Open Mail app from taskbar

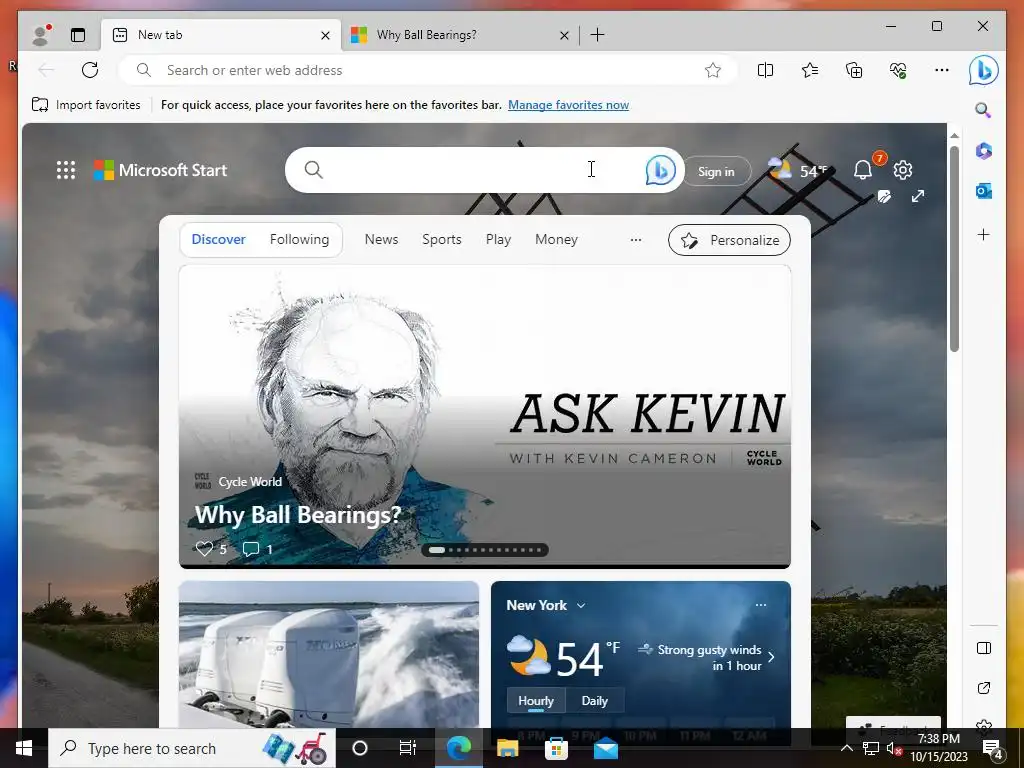pos(605,748)
